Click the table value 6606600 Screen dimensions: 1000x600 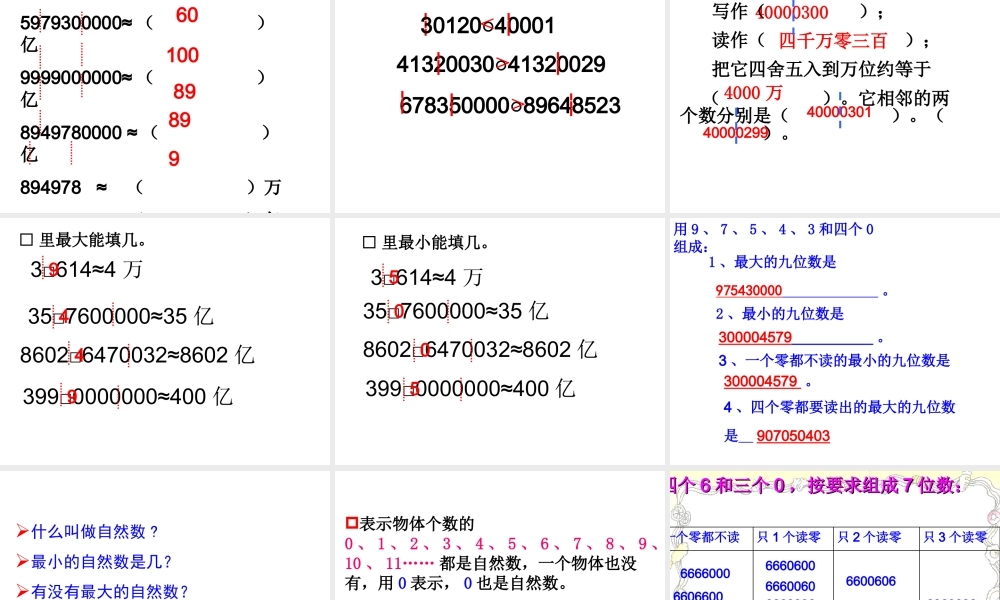click(x=698, y=595)
